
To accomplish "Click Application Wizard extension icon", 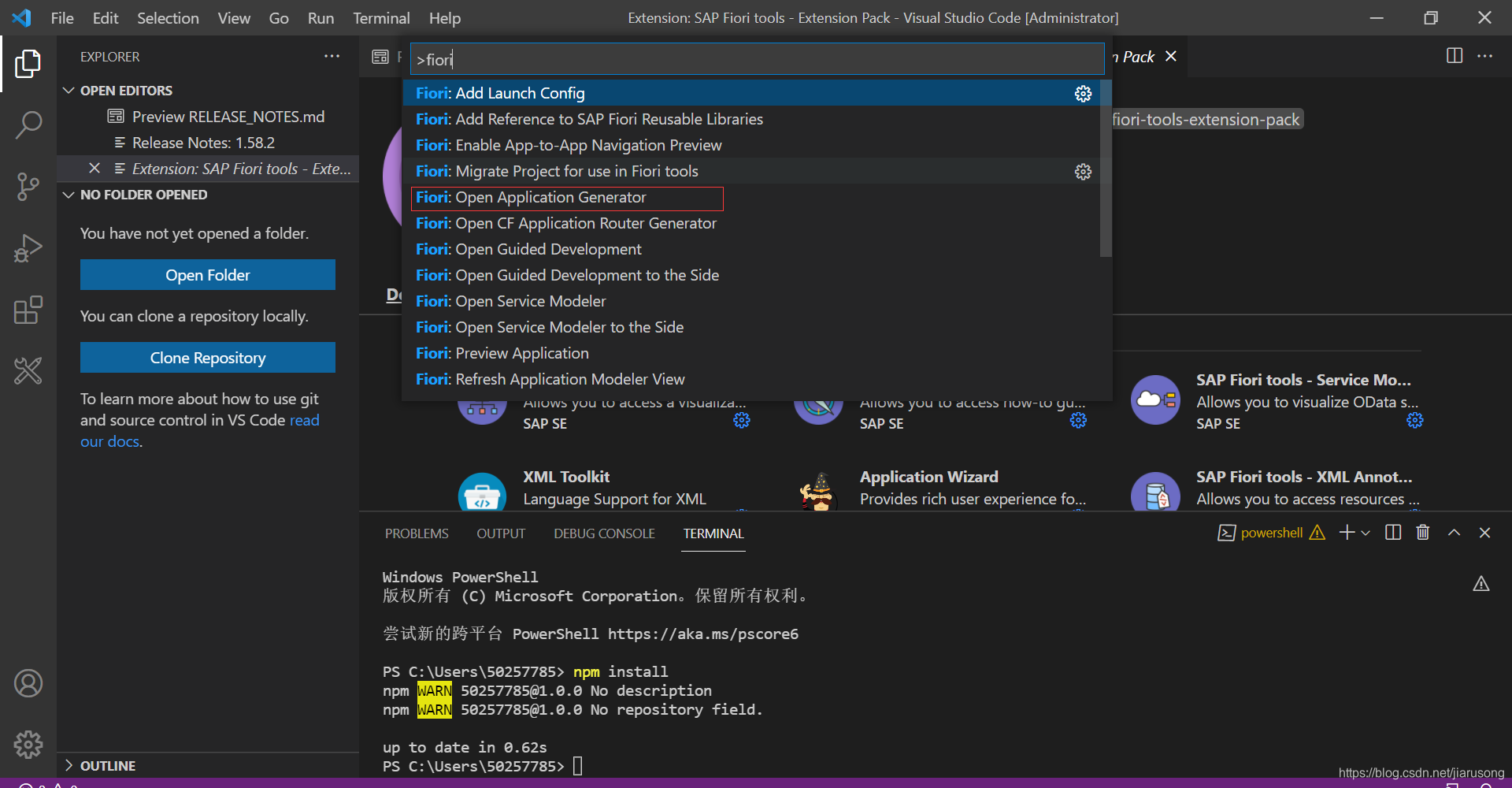I will tap(817, 492).
